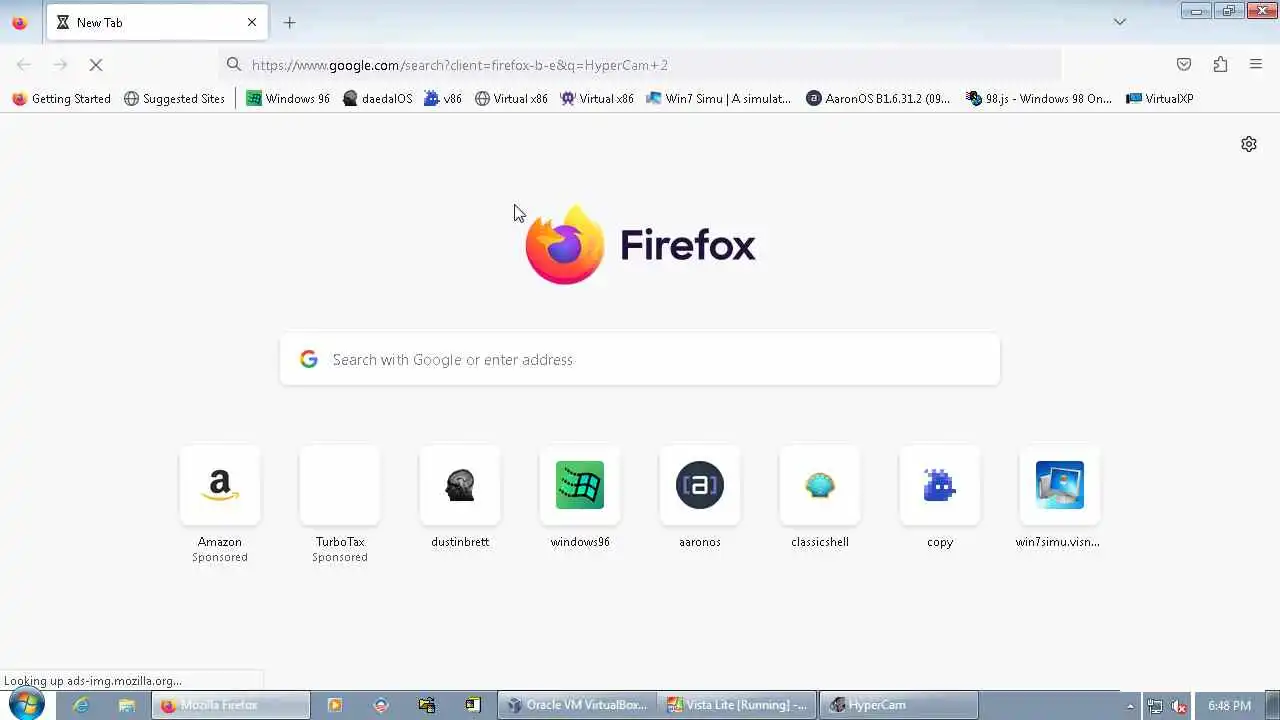Open the first Virtual x86 bookmark with globe icon

point(511,99)
